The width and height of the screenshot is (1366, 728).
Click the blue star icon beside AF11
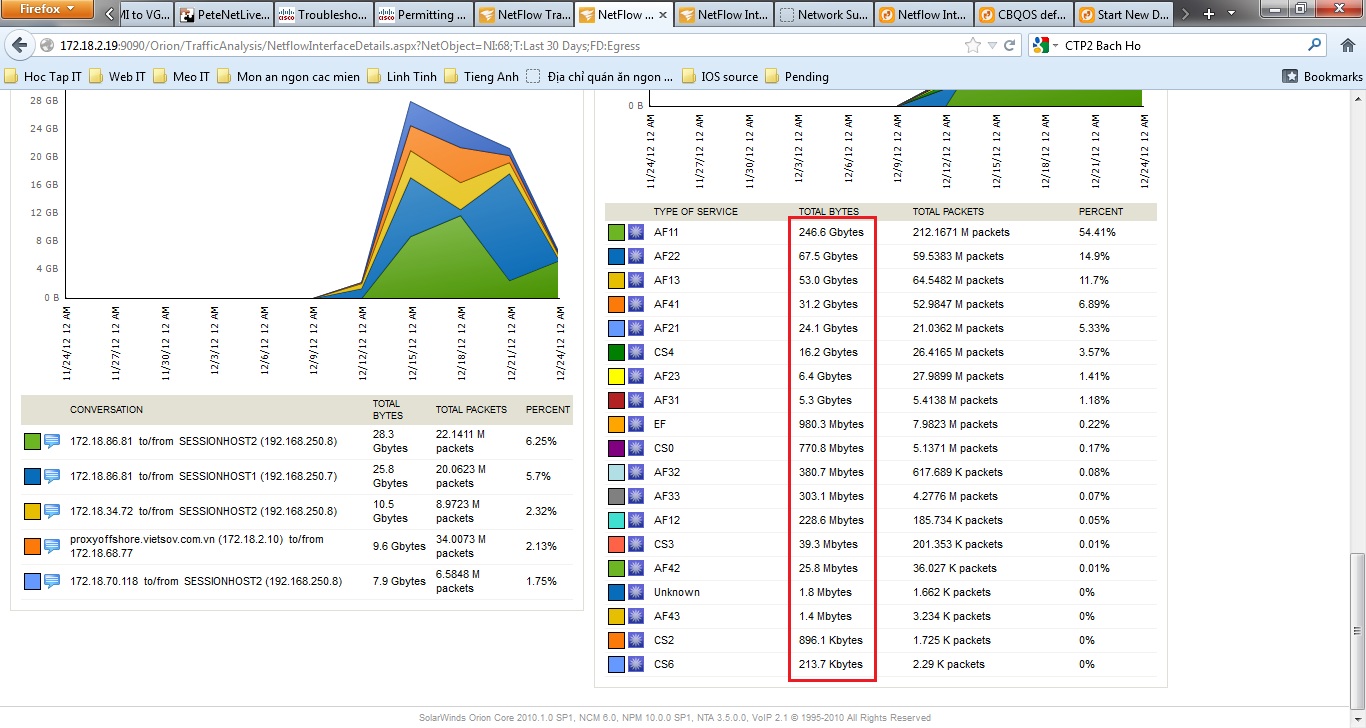click(635, 232)
